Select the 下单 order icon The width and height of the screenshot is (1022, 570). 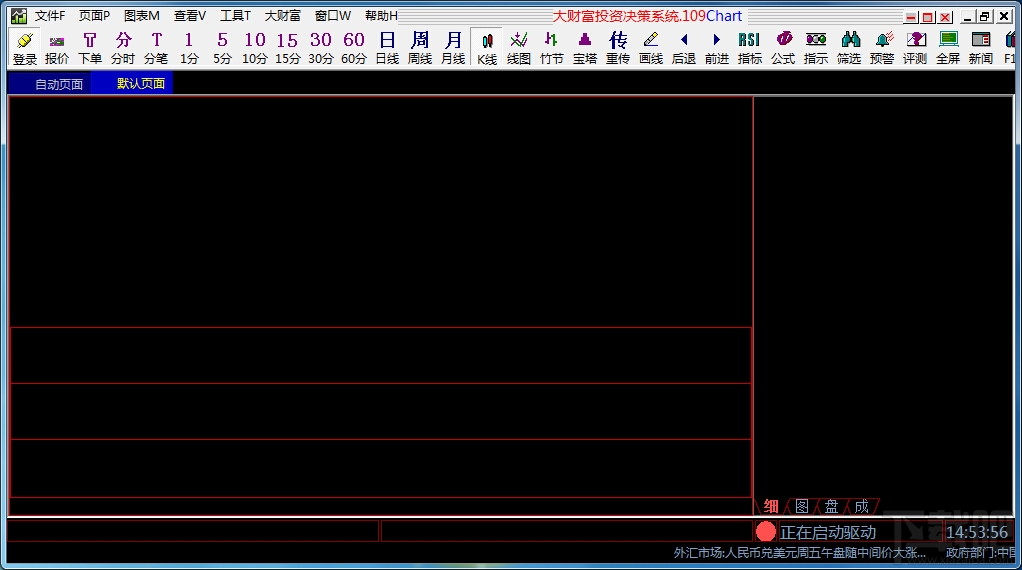coord(90,48)
